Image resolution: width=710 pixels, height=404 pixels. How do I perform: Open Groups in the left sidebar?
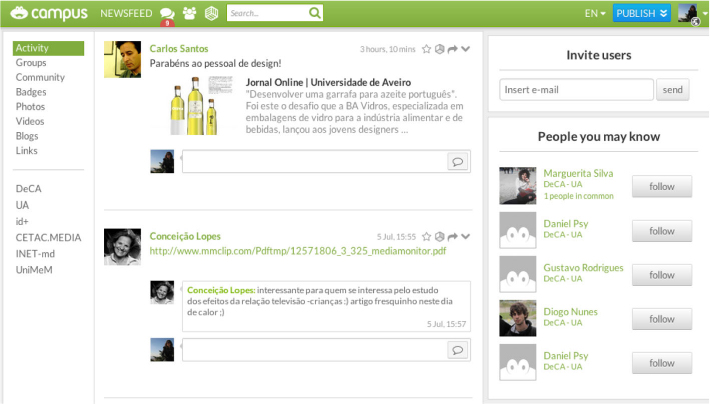31,63
